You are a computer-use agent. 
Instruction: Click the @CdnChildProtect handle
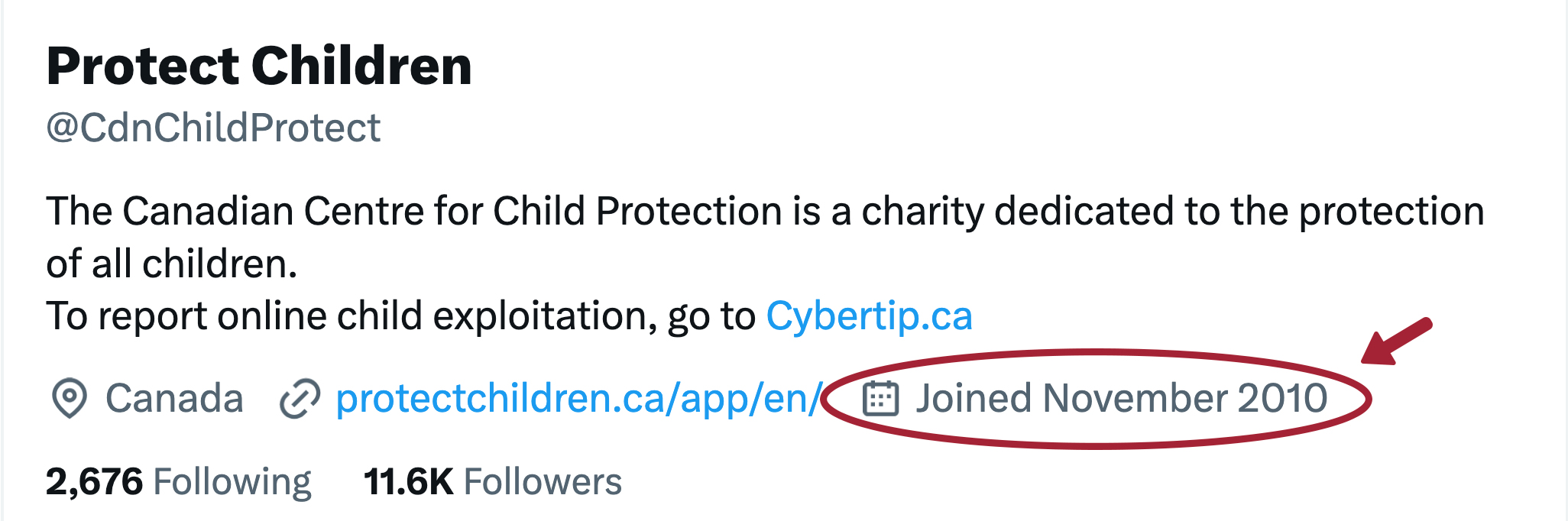coord(213,128)
